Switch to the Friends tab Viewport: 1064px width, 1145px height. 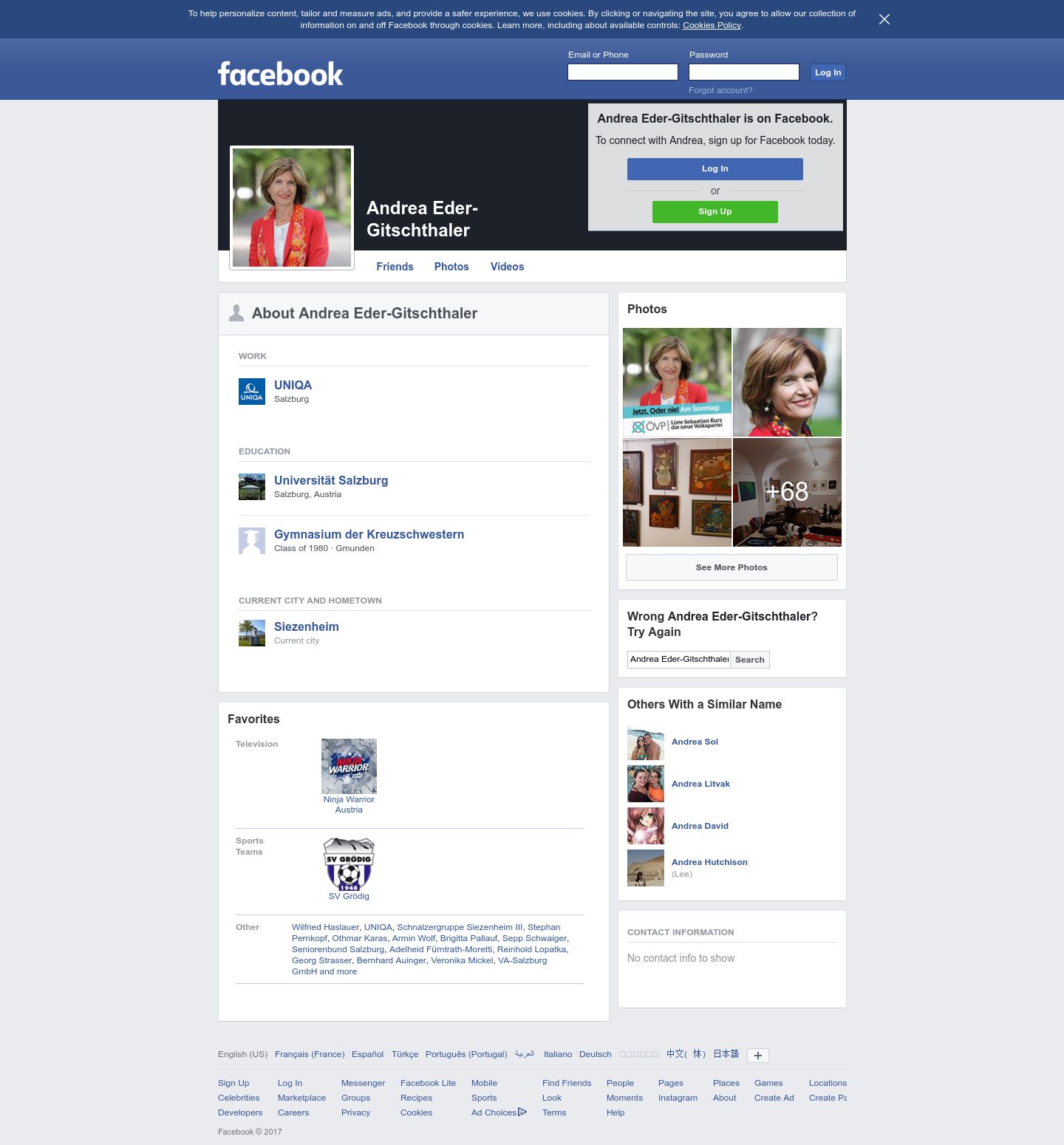click(x=395, y=267)
